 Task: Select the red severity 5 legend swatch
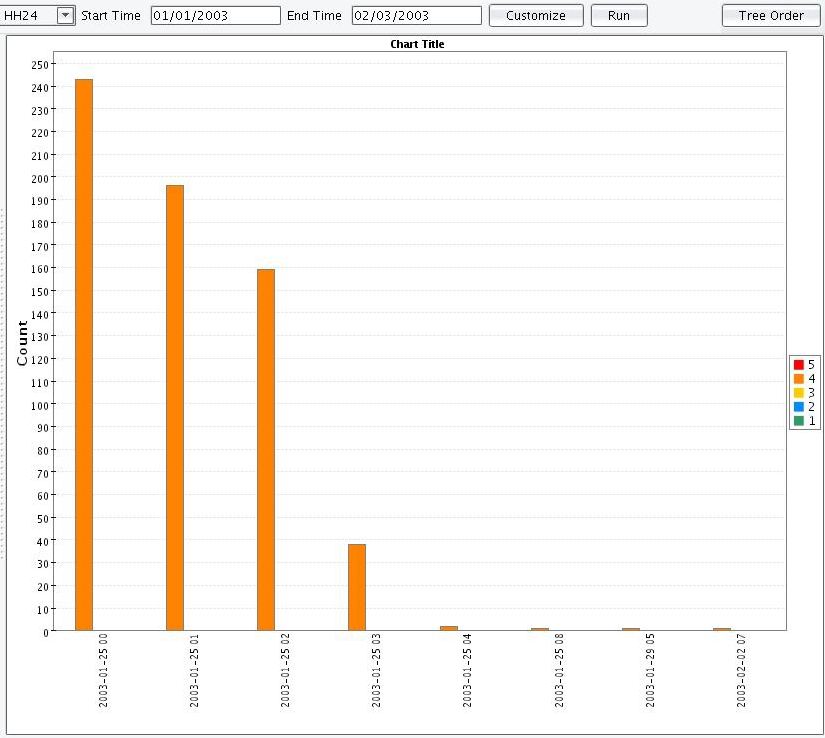click(799, 365)
